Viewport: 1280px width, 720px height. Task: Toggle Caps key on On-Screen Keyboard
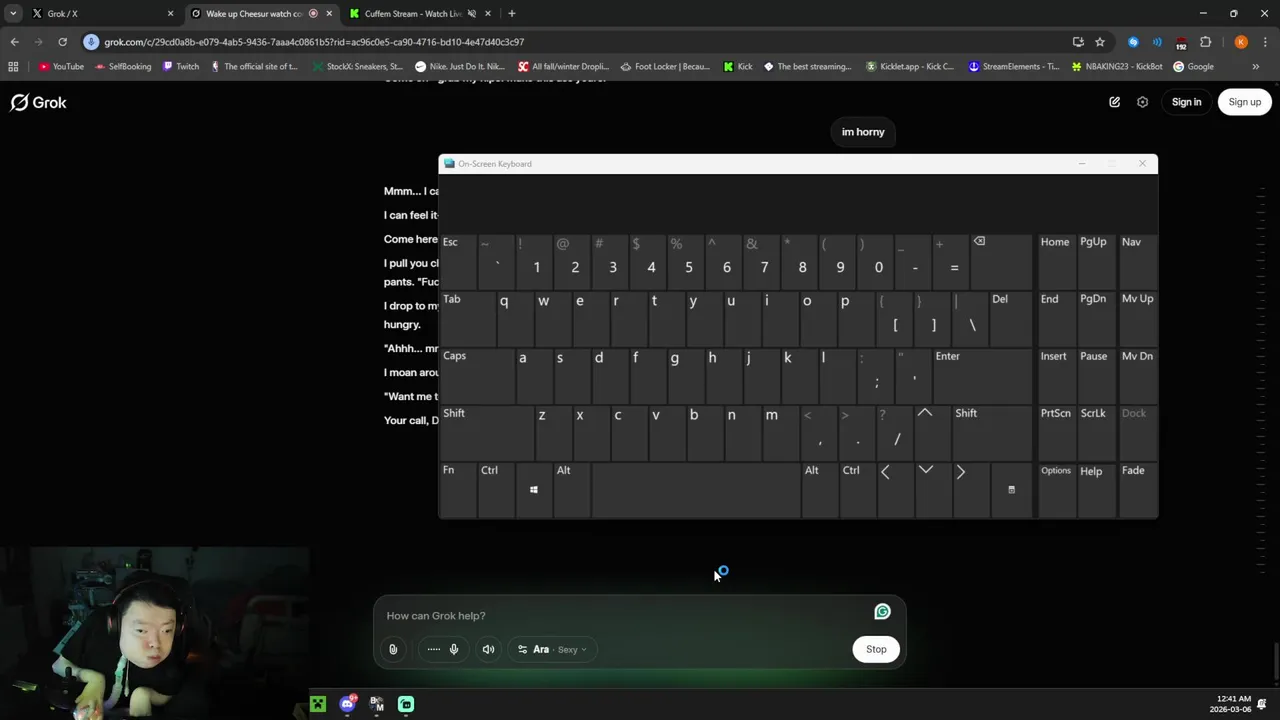coord(476,375)
